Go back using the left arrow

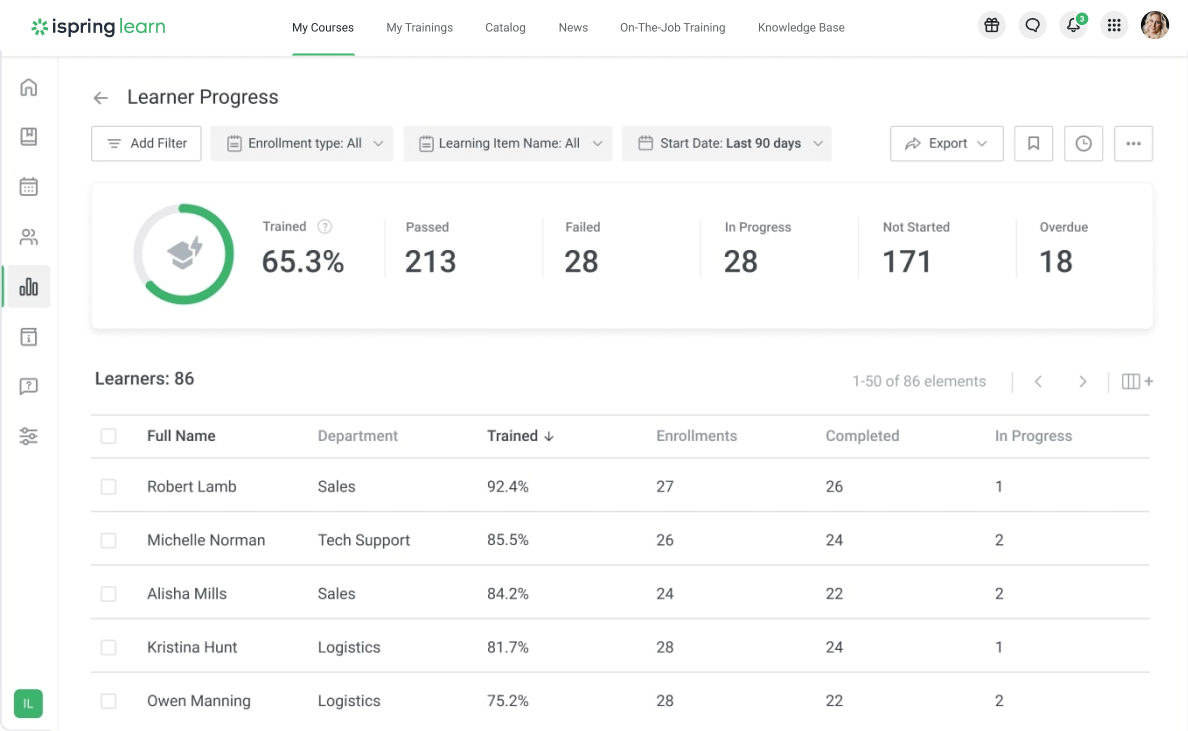(101, 98)
